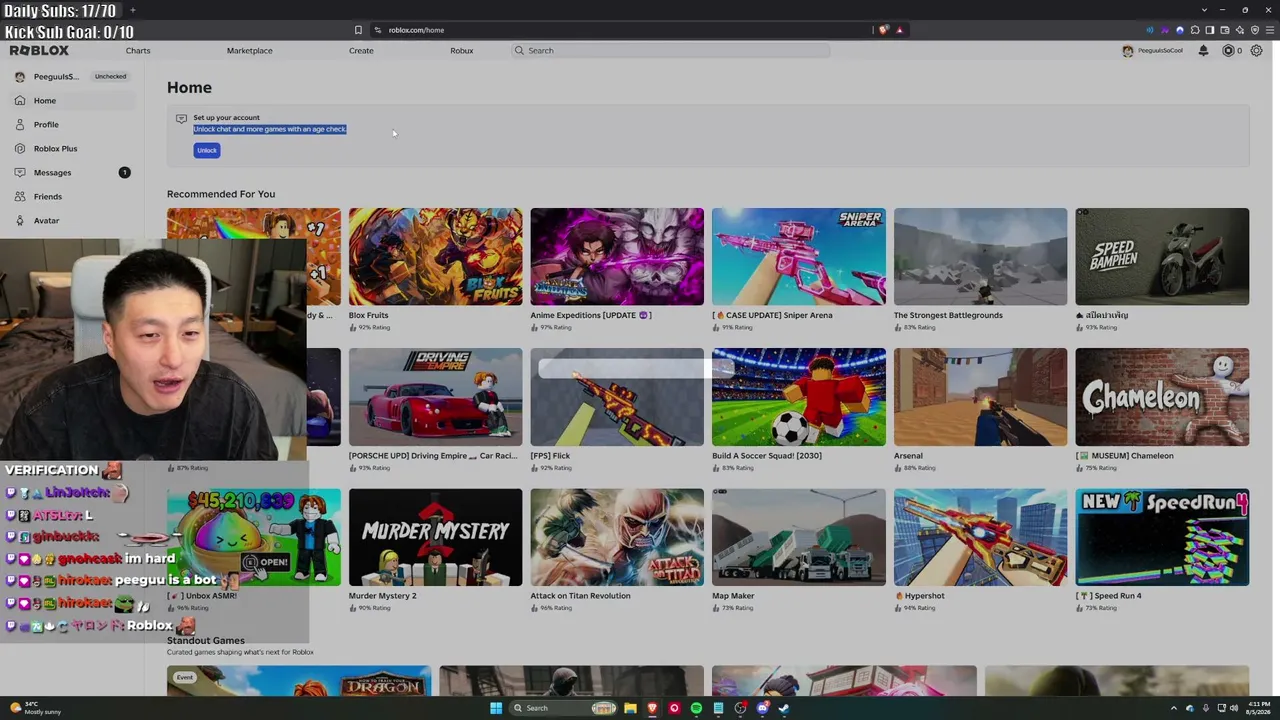Click the Messages unread count badge
Viewport: 1280px width, 720px height.
pos(124,172)
